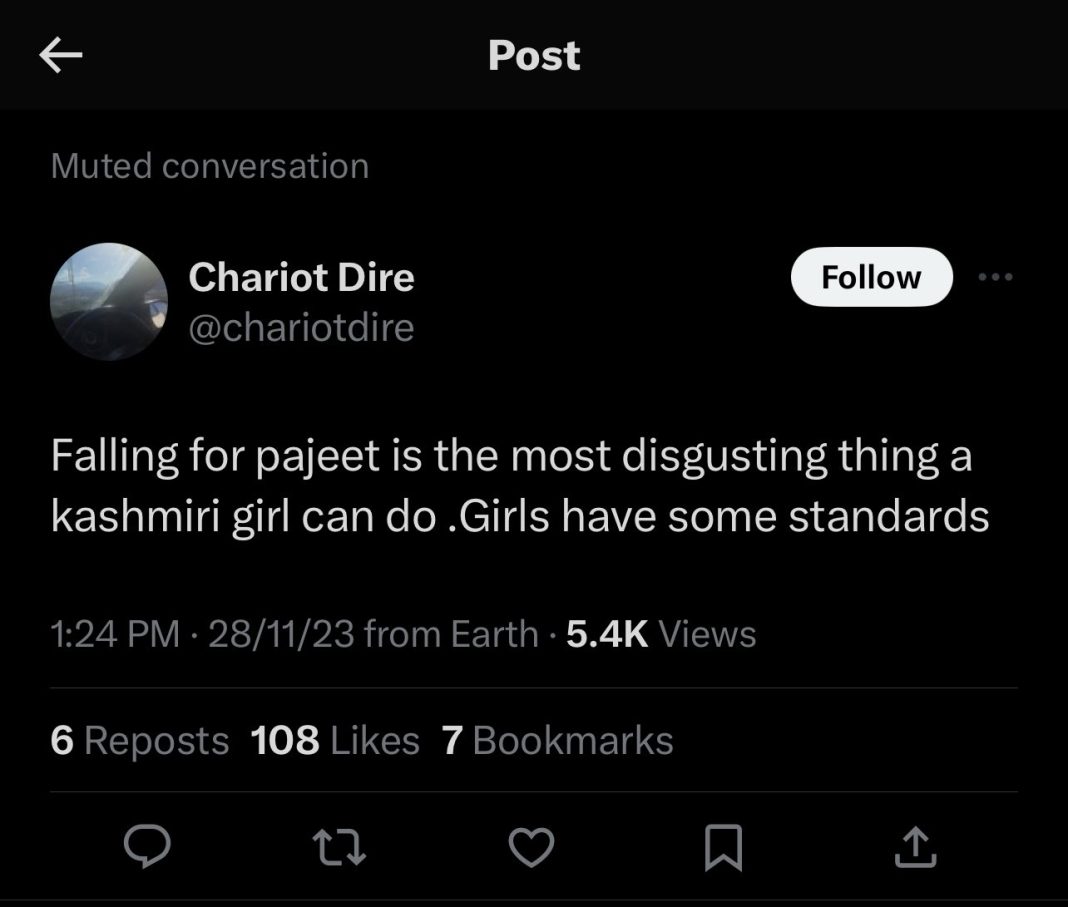
Task: Repost using the arrows icon
Action: (x=339, y=846)
